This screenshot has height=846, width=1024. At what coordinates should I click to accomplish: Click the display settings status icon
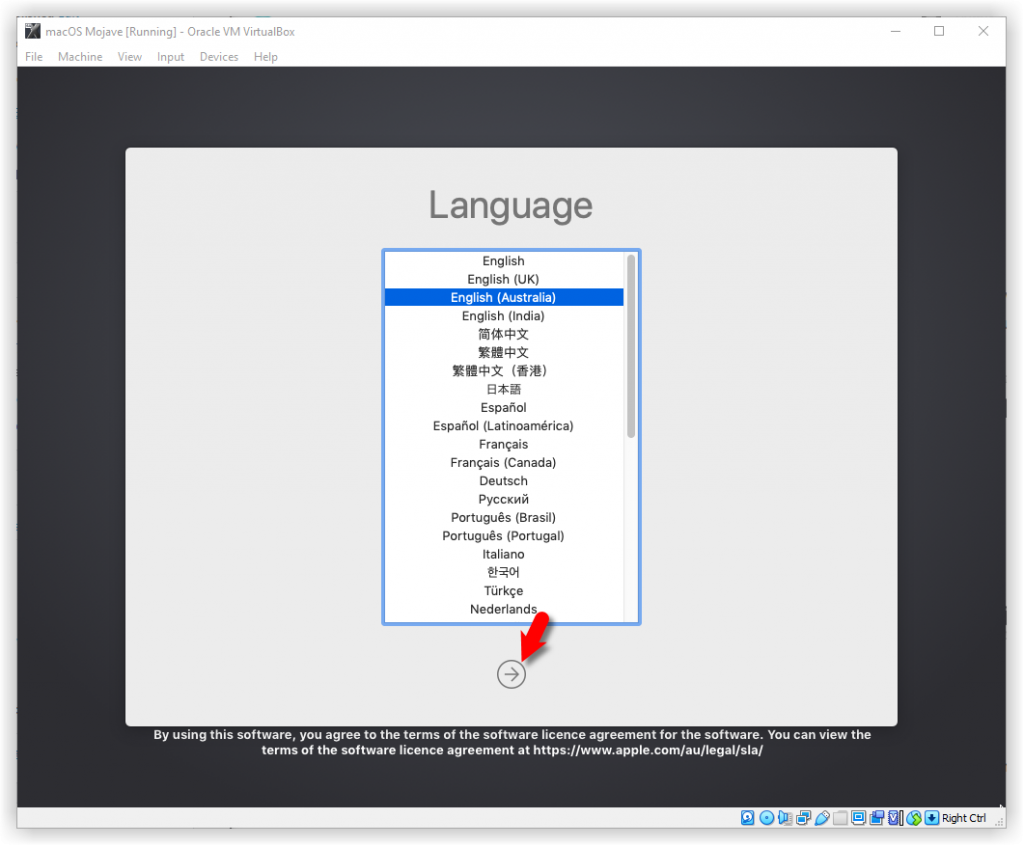click(858, 818)
